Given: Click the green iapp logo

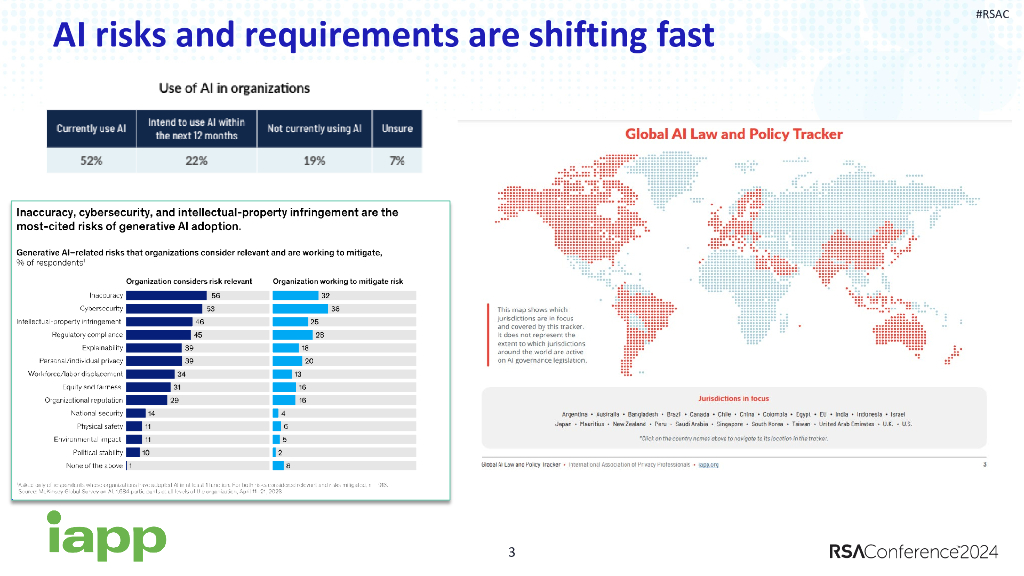Looking at the screenshot, I should tap(106, 536).
